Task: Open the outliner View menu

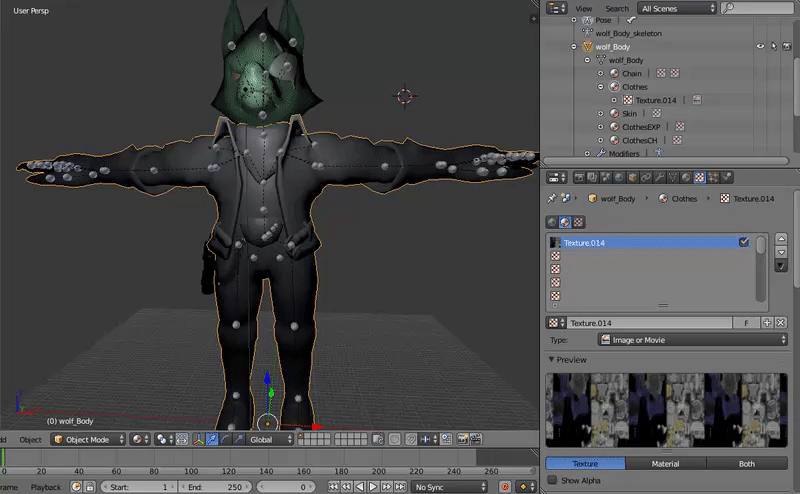Action: click(584, 9)
